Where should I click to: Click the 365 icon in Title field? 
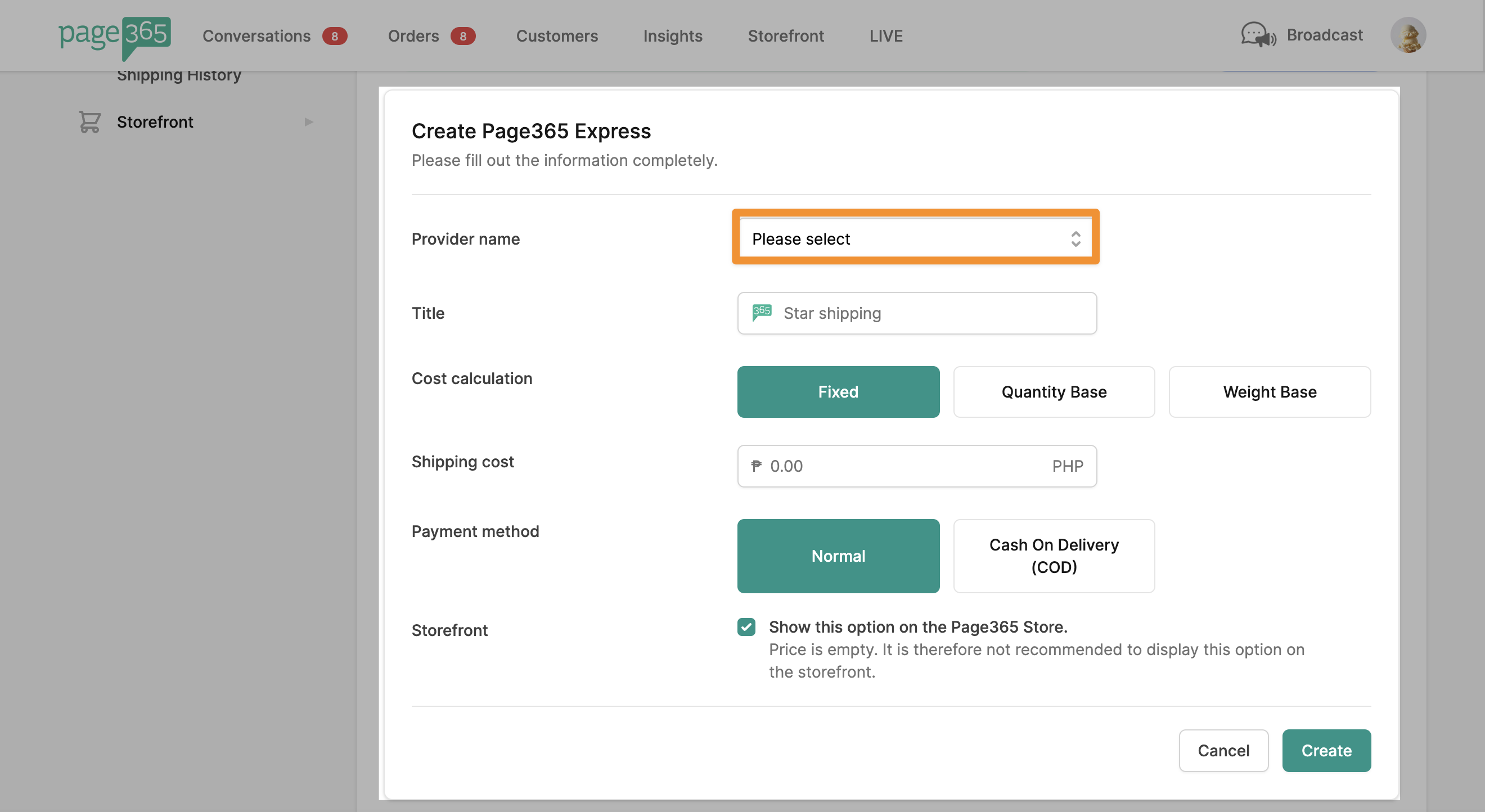click(x=762, y=312)
